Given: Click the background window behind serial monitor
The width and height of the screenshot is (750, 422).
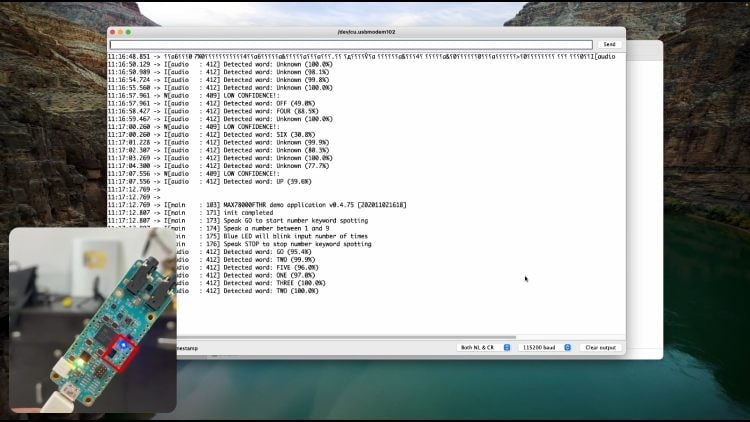Looking at the screenshot, I should 644,200.
